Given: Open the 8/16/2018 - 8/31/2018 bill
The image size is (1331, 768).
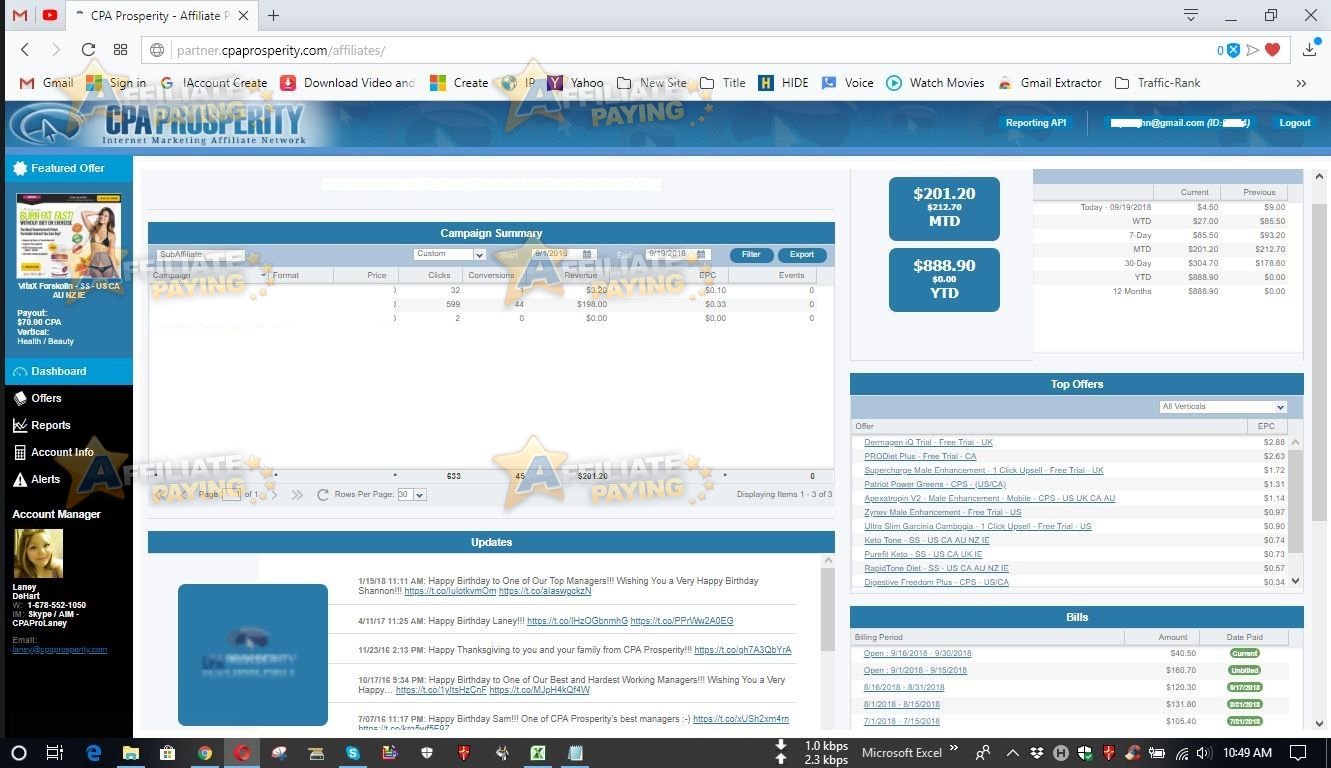Looking at the screenshot, I should (x=904, y=687).
